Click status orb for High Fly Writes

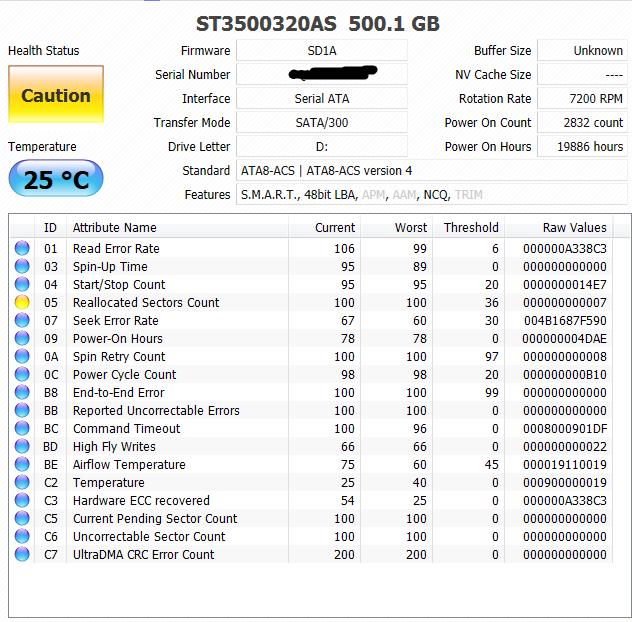[x=22, y=446]
